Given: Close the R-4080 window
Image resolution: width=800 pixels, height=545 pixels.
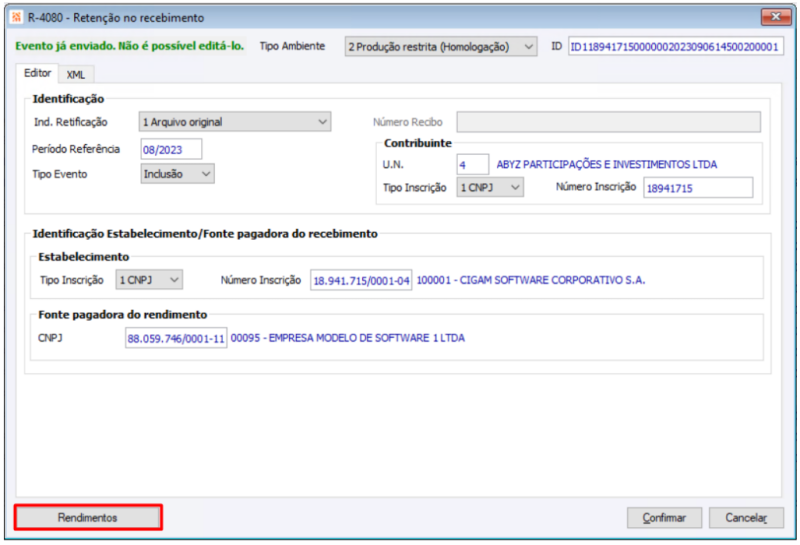Looking at the screenshot, I should 776,17.
